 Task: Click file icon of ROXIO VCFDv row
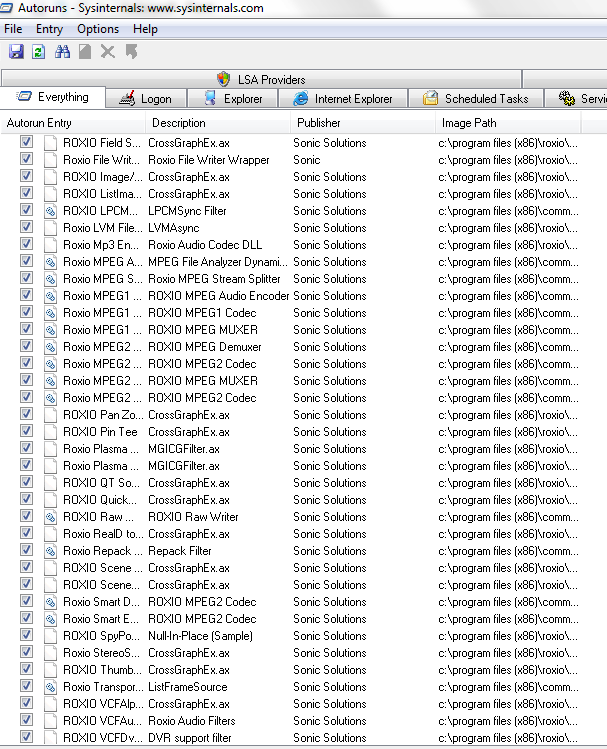pyautogui.click(x=50, y=738)
